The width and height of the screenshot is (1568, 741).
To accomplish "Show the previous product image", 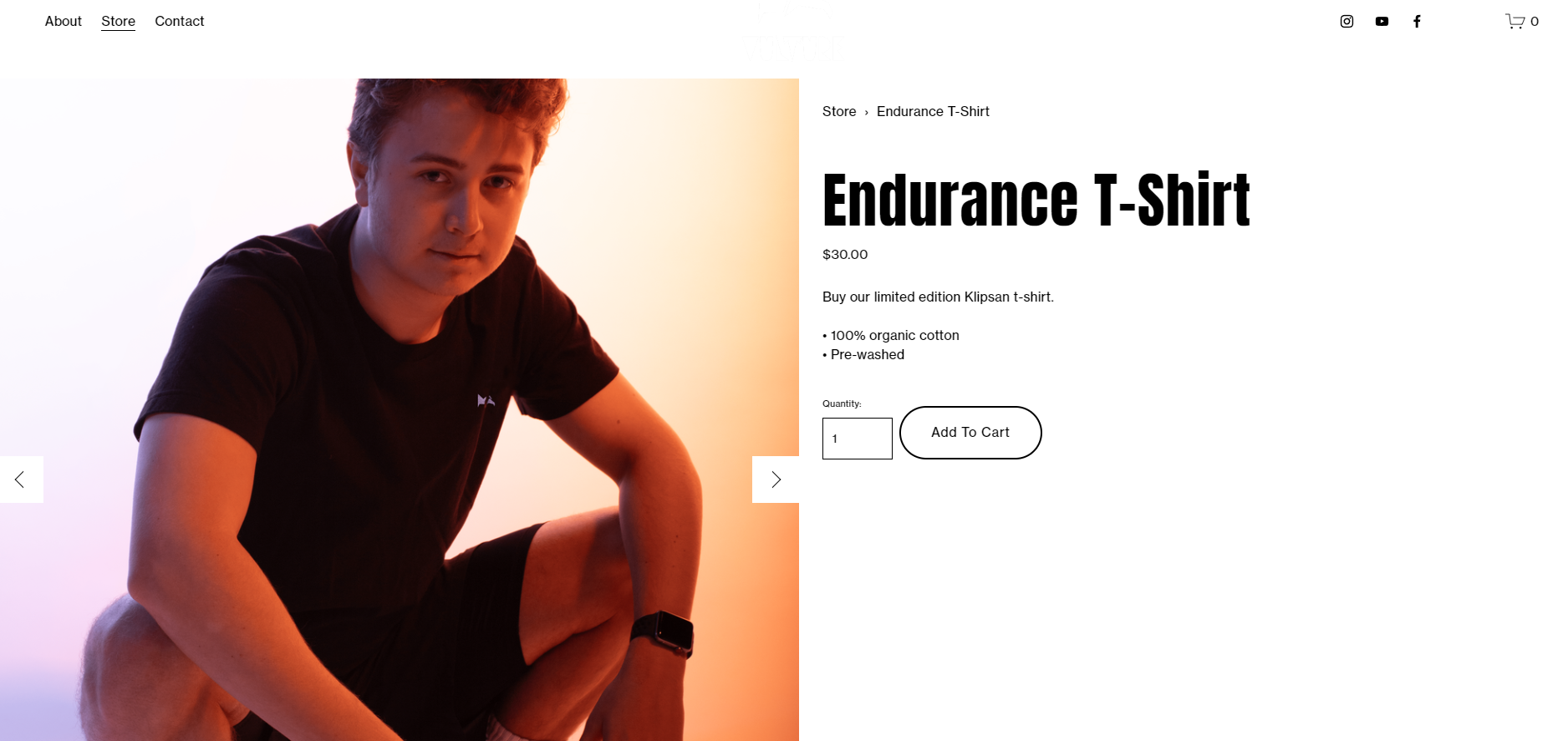I will point(20,480).
